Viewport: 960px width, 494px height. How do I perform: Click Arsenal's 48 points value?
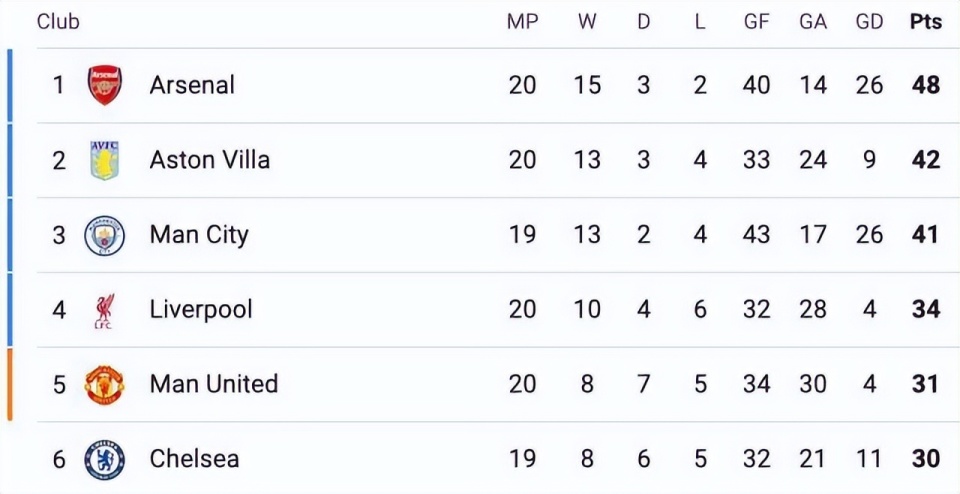pyautogui.click(x=926, y=85)
